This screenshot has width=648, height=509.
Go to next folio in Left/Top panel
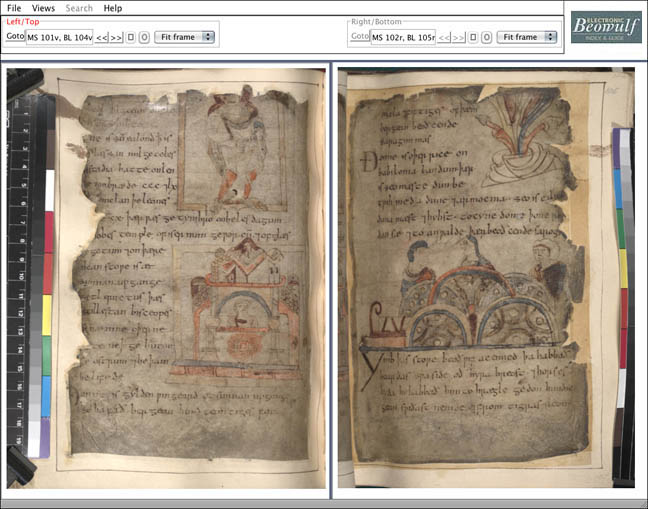116,37
